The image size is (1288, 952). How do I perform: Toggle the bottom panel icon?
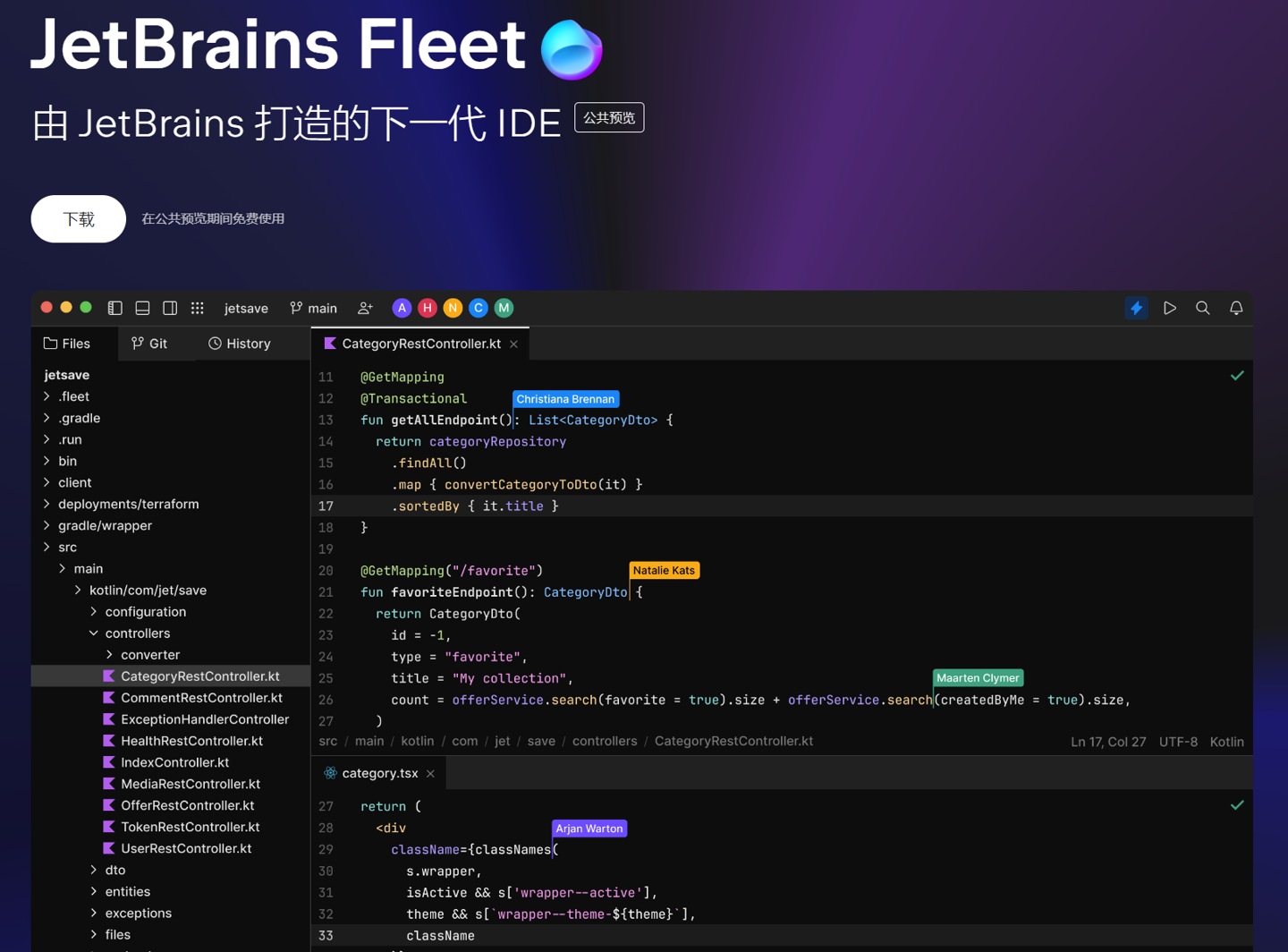pos(142,308)
